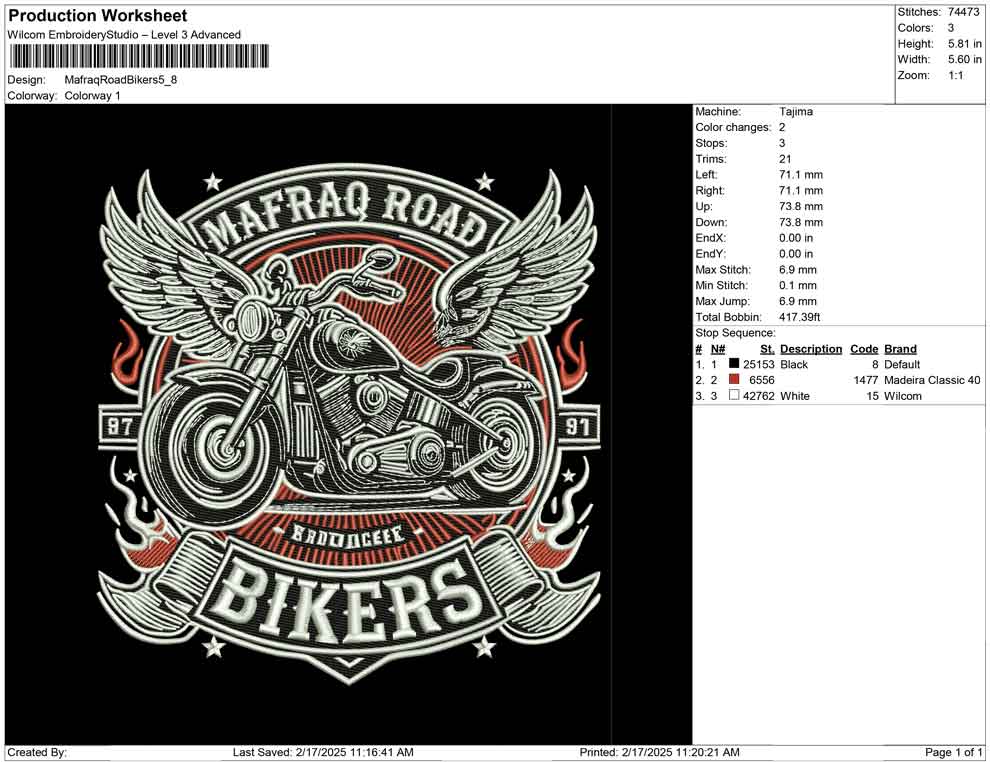The width and height of the screenshot is (990, 762).
Task: Click the white thread color swatch
Action: tap(734, 397)
